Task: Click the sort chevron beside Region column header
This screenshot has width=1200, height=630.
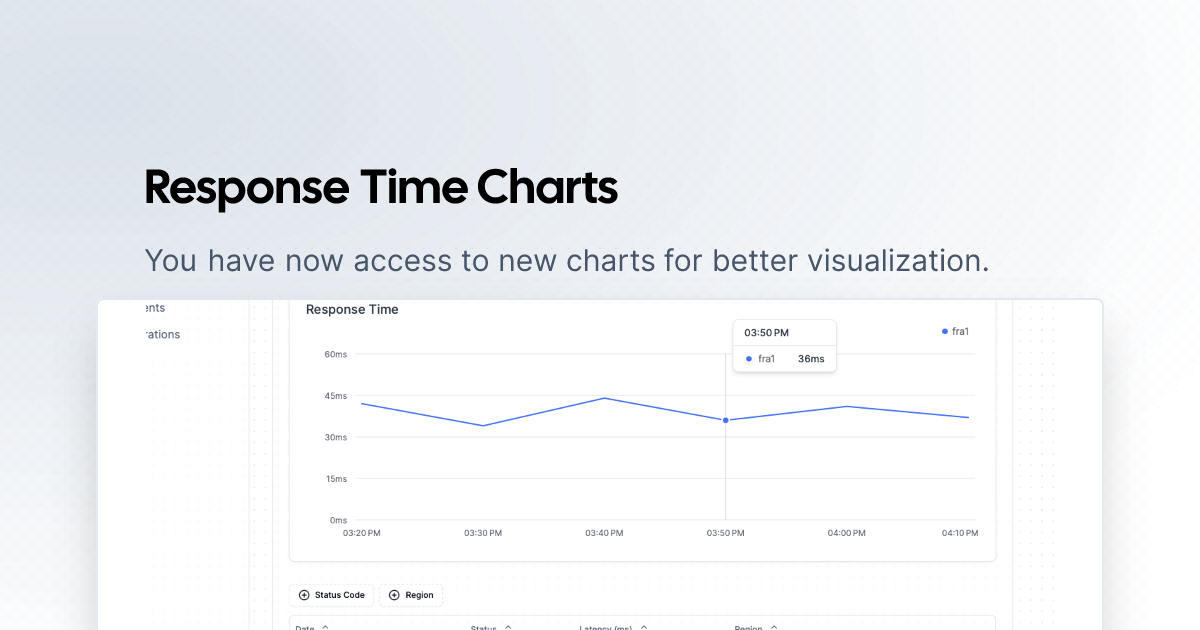Action: click(774, 627)
